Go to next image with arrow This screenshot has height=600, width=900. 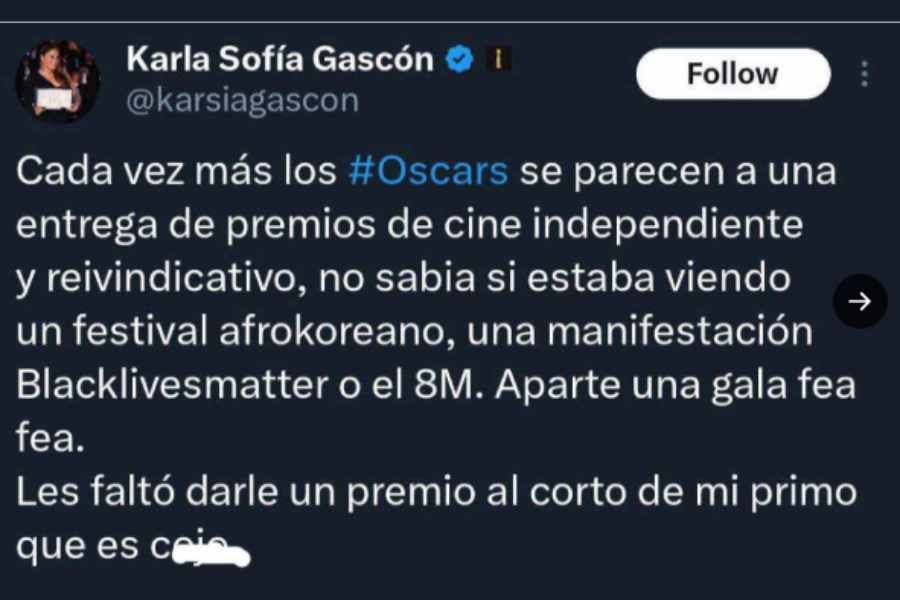[x=859, y=301]
